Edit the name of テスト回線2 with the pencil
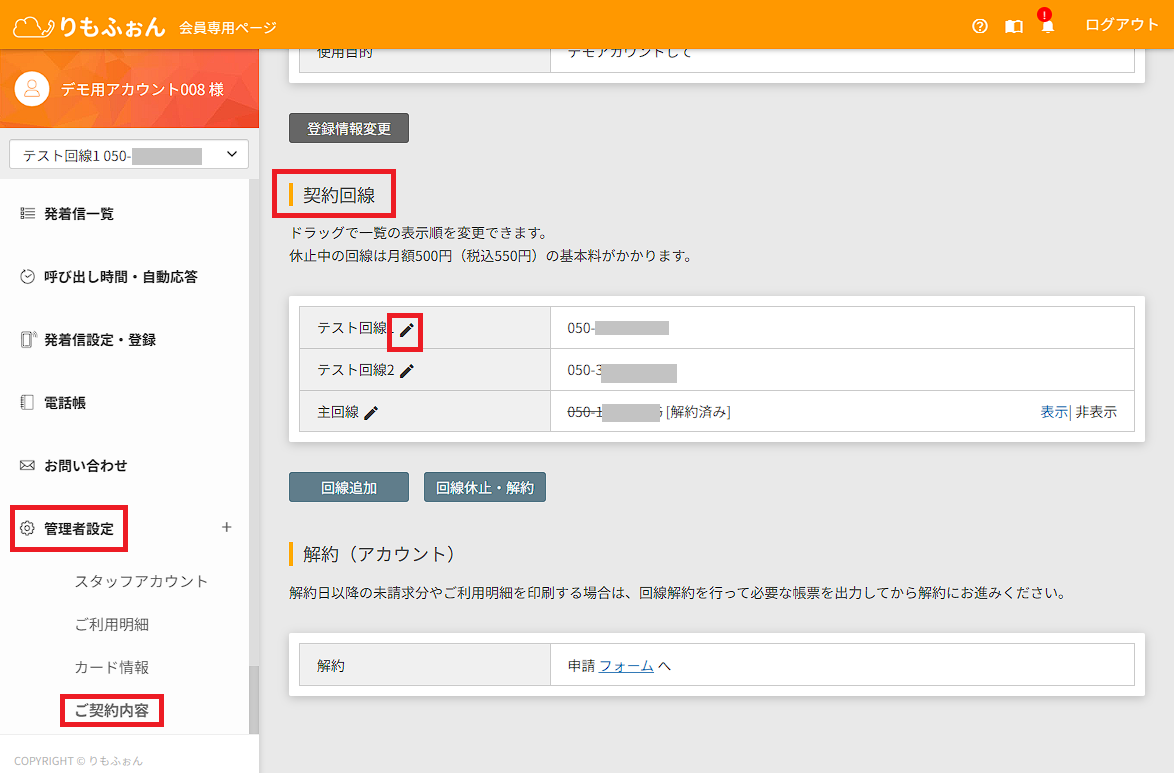Image resolution: width=1174 pixels, height=773 pixels. (407, 371)
